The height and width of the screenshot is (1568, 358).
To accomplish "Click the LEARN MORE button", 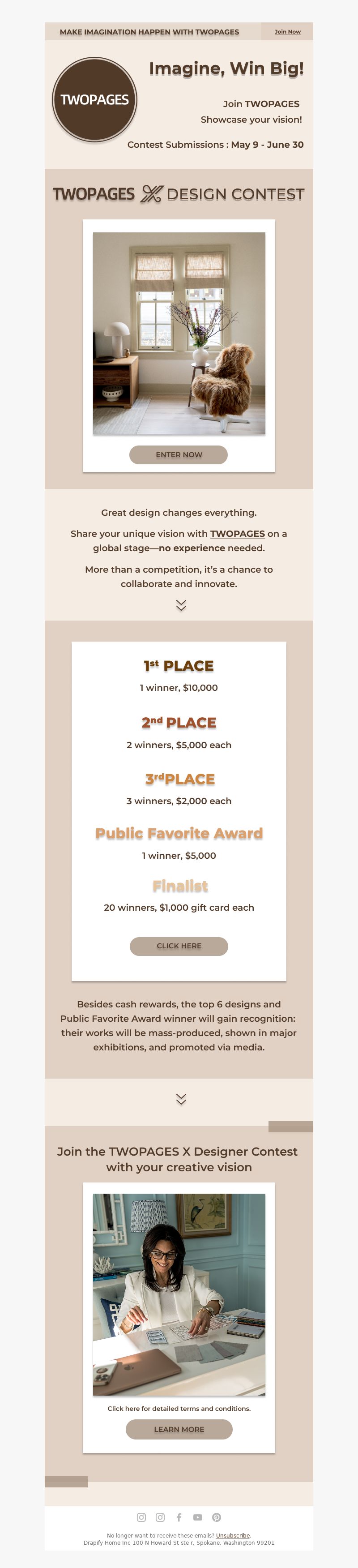I will pos(179,1429).
